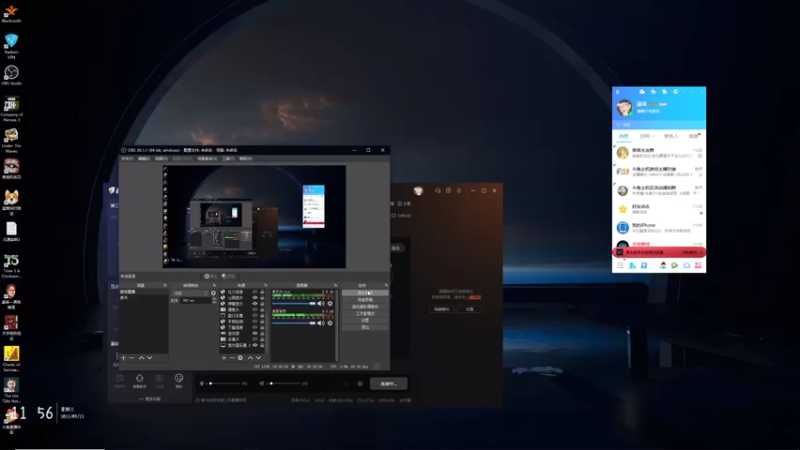Click QQ profile avatar picture
Viewport: 800px width, 450px height.
pyautogui.click(x=624, y=107)
